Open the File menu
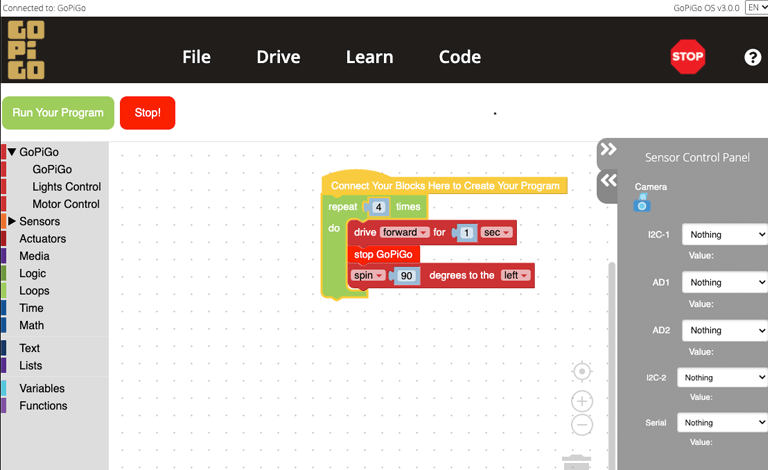Screen dimensions: 768x470 (196, 57)
